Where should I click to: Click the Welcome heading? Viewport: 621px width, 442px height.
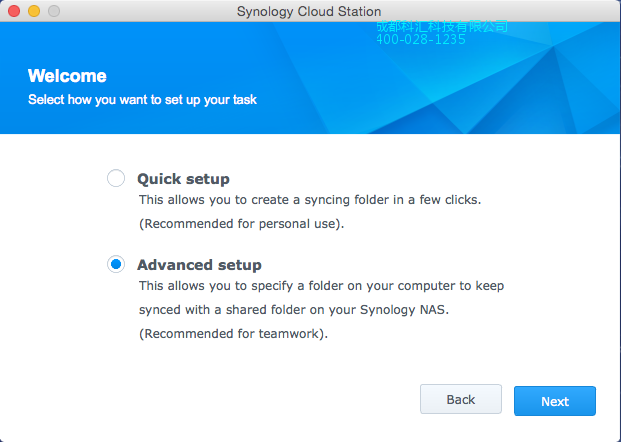point(67,76)
